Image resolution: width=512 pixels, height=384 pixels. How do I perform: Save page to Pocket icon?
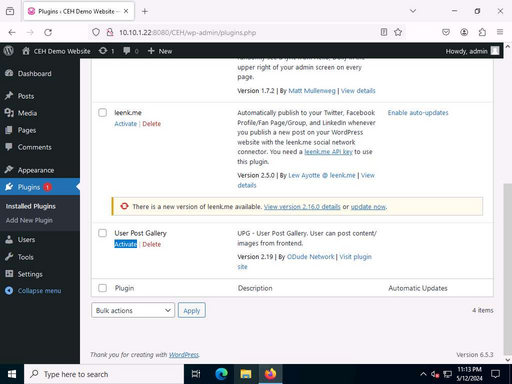[x=446, y=32]
